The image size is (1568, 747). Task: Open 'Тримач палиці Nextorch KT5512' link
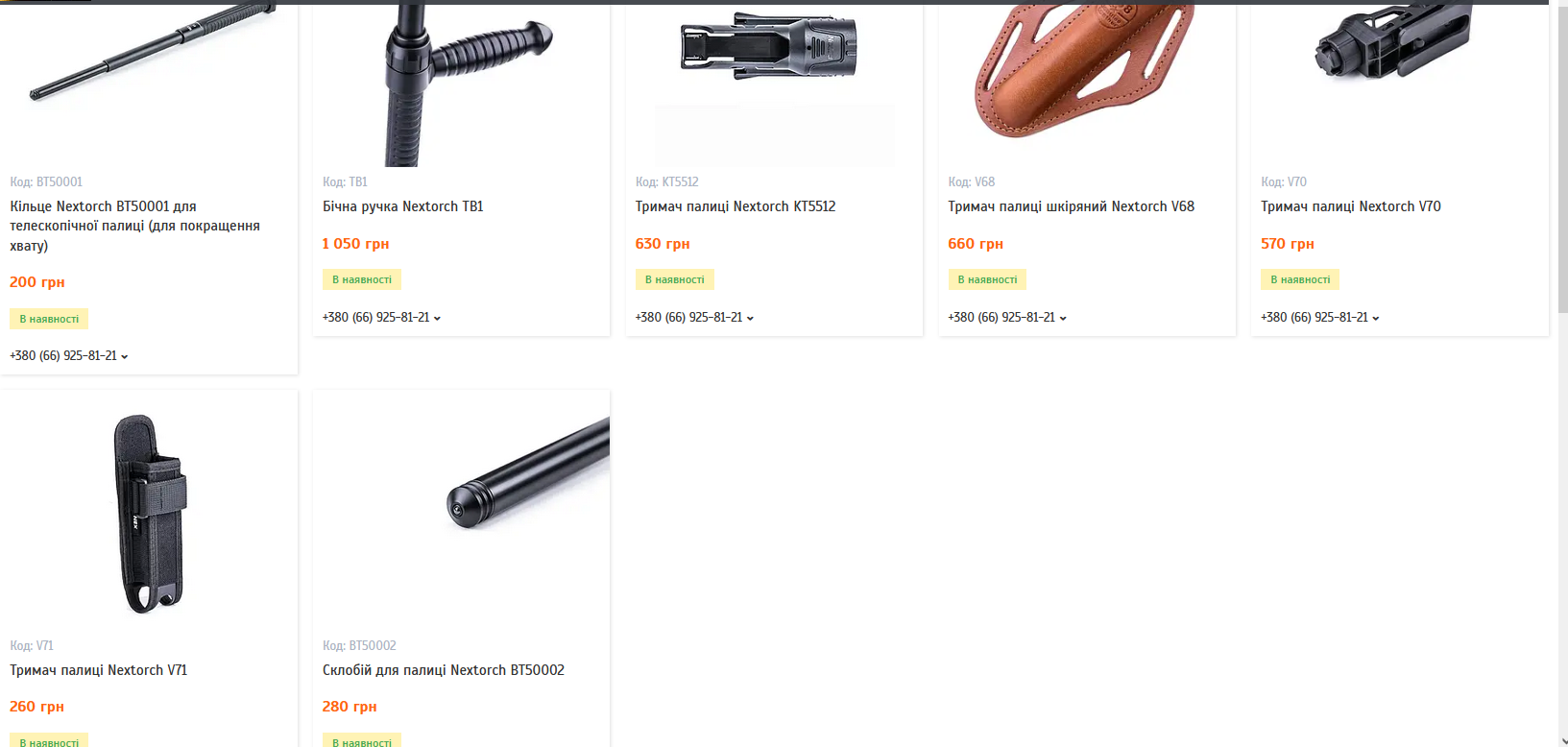coord(736,206)
